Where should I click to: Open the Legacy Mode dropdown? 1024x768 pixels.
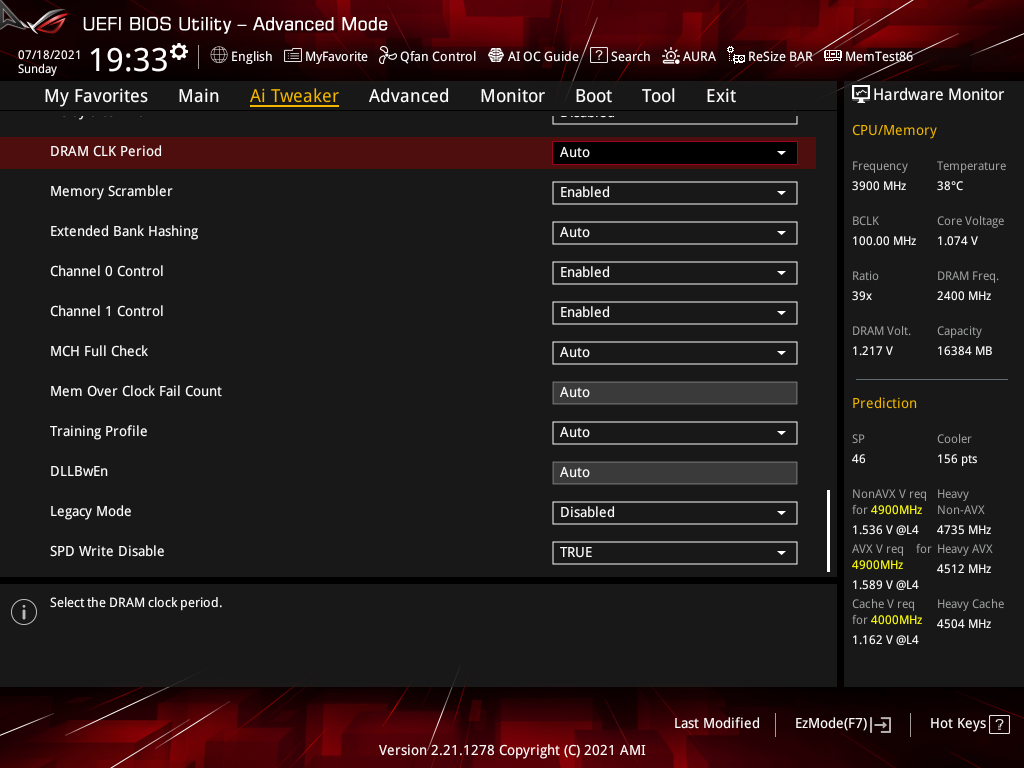(674, 512)
